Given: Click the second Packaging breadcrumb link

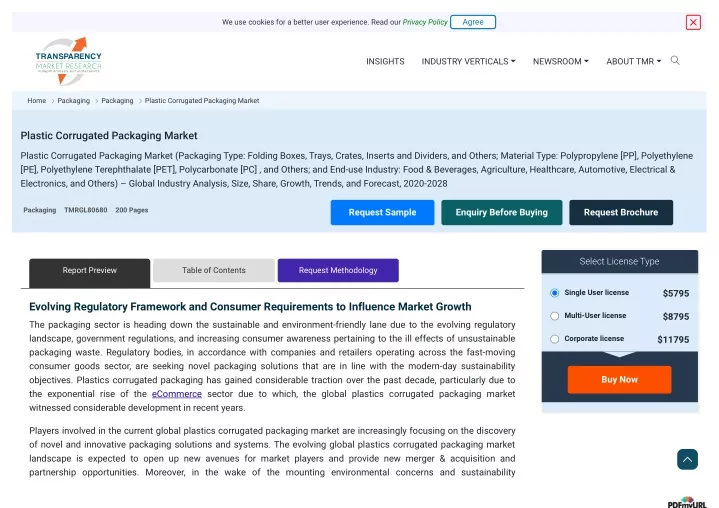Looking at the screenshot, I should tap(117, 101).
